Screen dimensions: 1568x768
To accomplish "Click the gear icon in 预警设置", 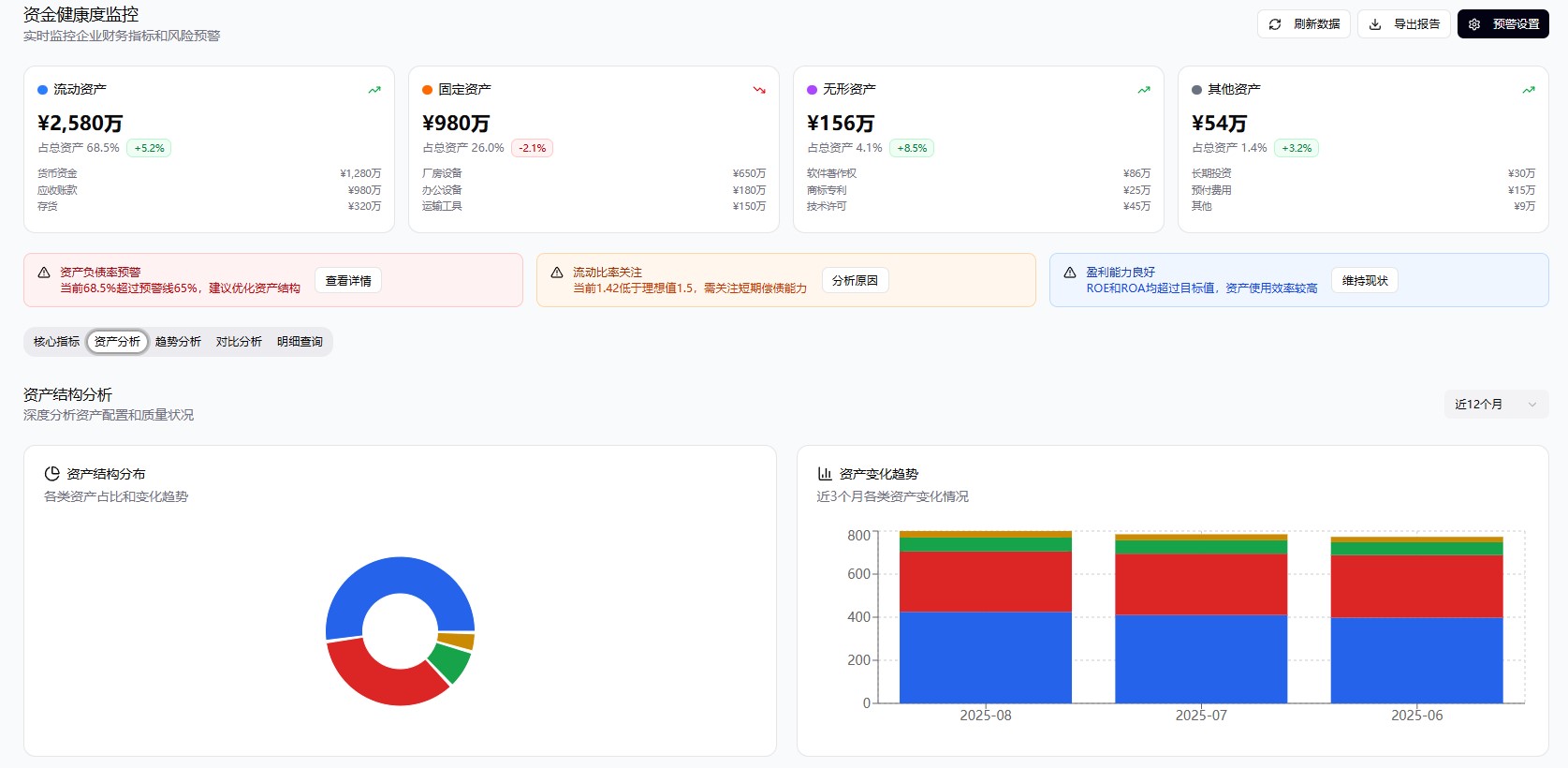I will [1474, 24].
